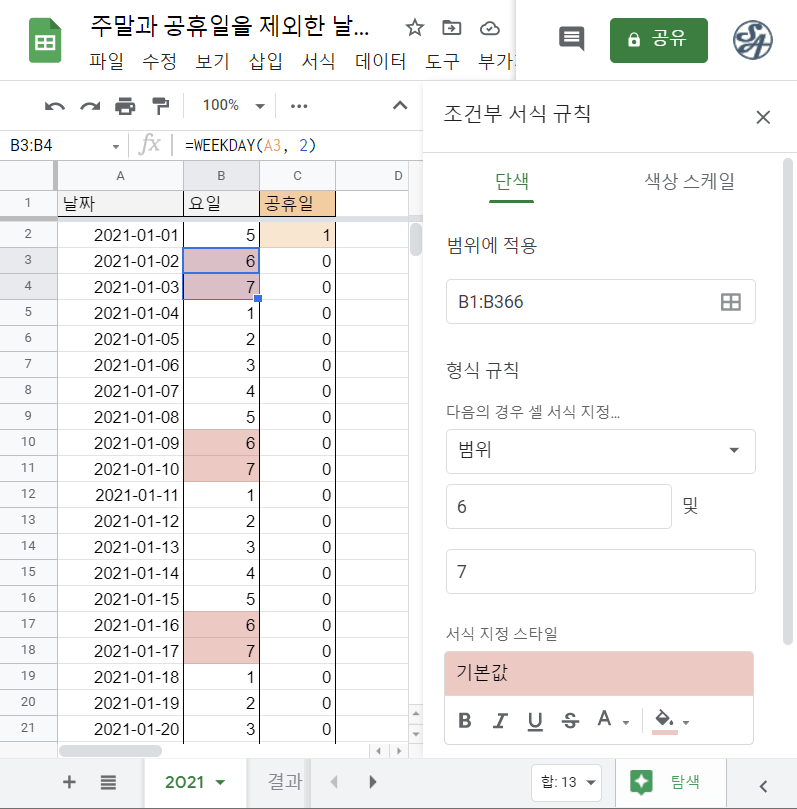Click the print icon in toolbar

pyautogui.click(x=125, y=106)
